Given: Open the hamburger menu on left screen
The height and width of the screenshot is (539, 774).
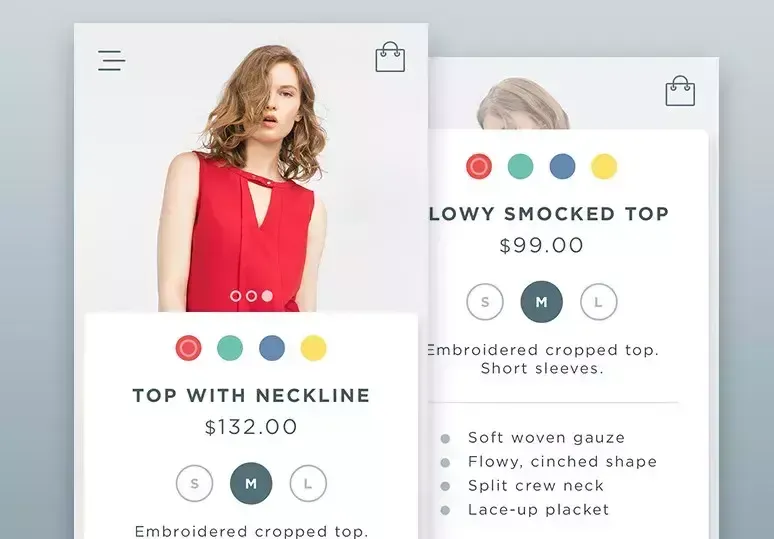Looking at the screenshot, I should point(112,60).
